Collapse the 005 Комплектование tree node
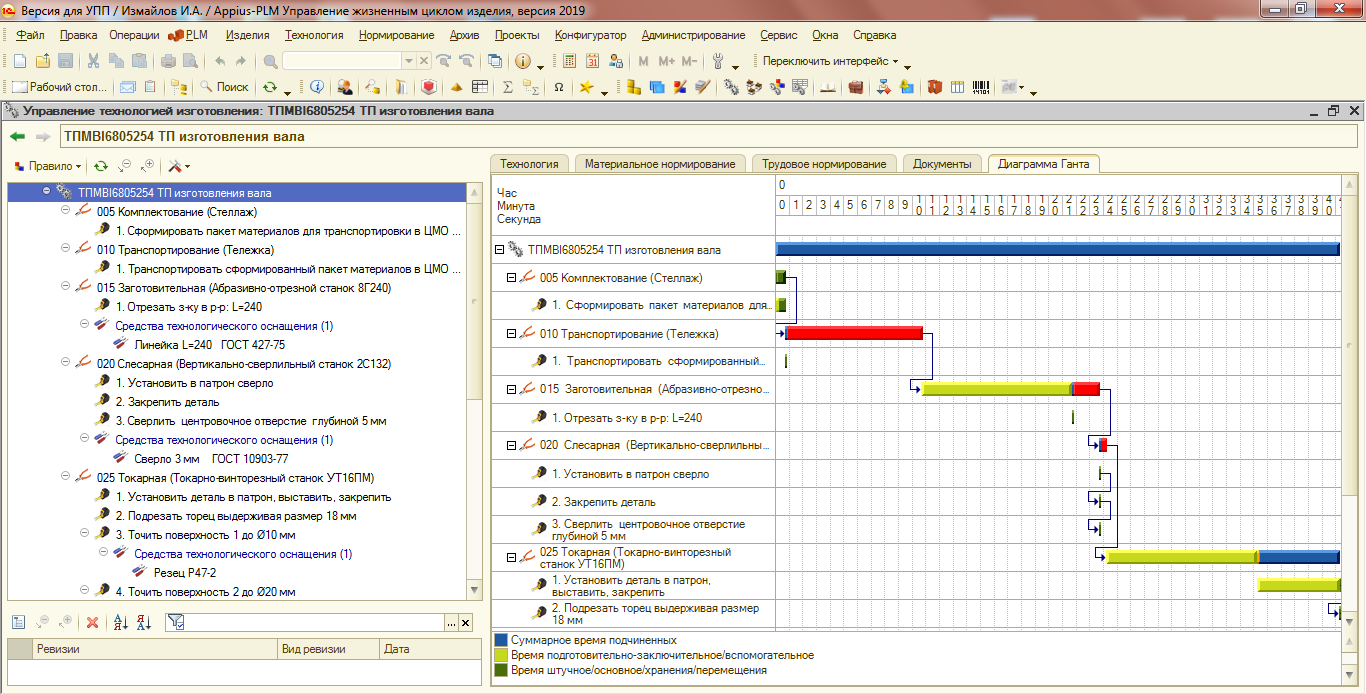The width and height of the screenshot is (1366, 694). point(65,212)
